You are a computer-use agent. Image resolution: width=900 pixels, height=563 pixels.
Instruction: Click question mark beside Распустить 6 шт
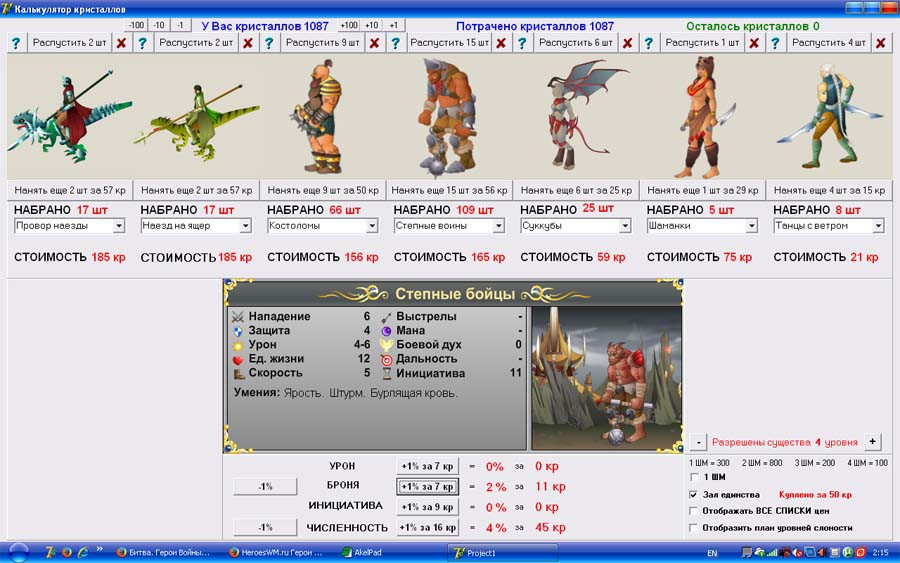[x=522, y=43]
